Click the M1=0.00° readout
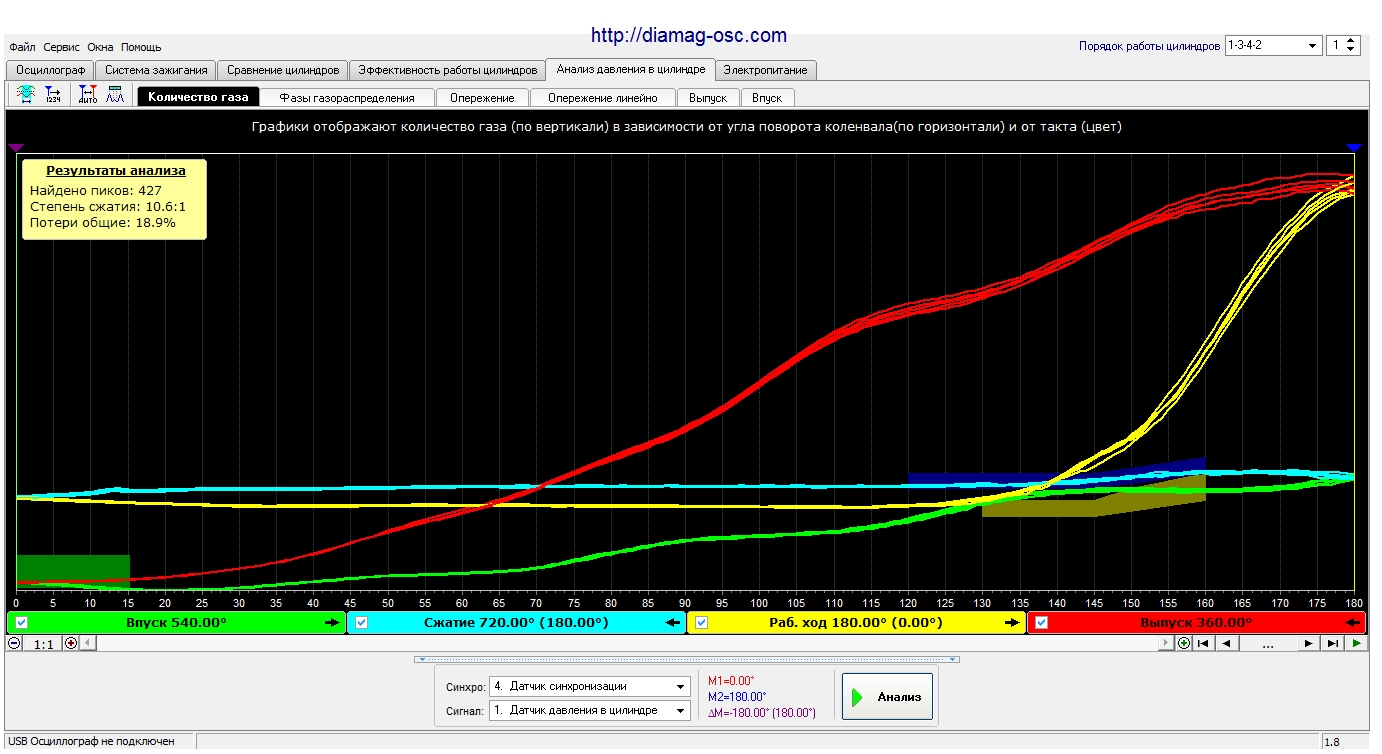Screen dimensions: 1382x754 tap(731, 680)
